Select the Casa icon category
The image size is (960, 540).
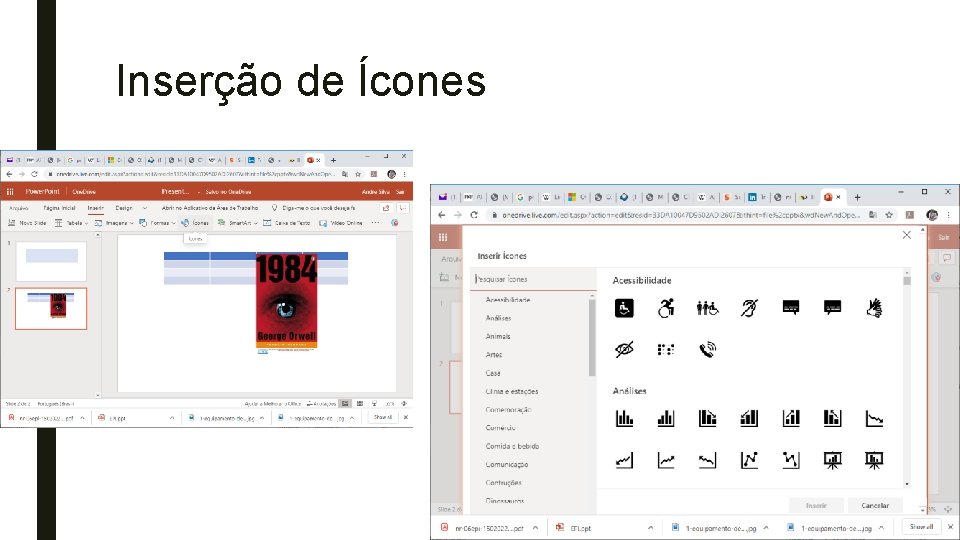493,373
